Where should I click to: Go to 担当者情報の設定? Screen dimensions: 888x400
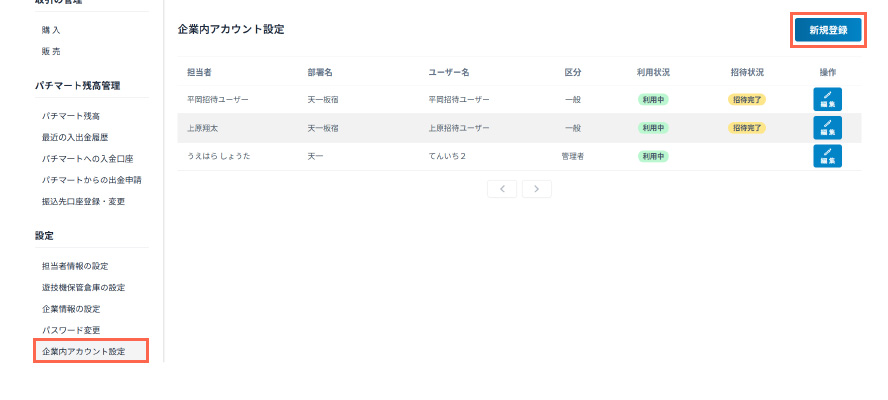(x=75, y=266)
